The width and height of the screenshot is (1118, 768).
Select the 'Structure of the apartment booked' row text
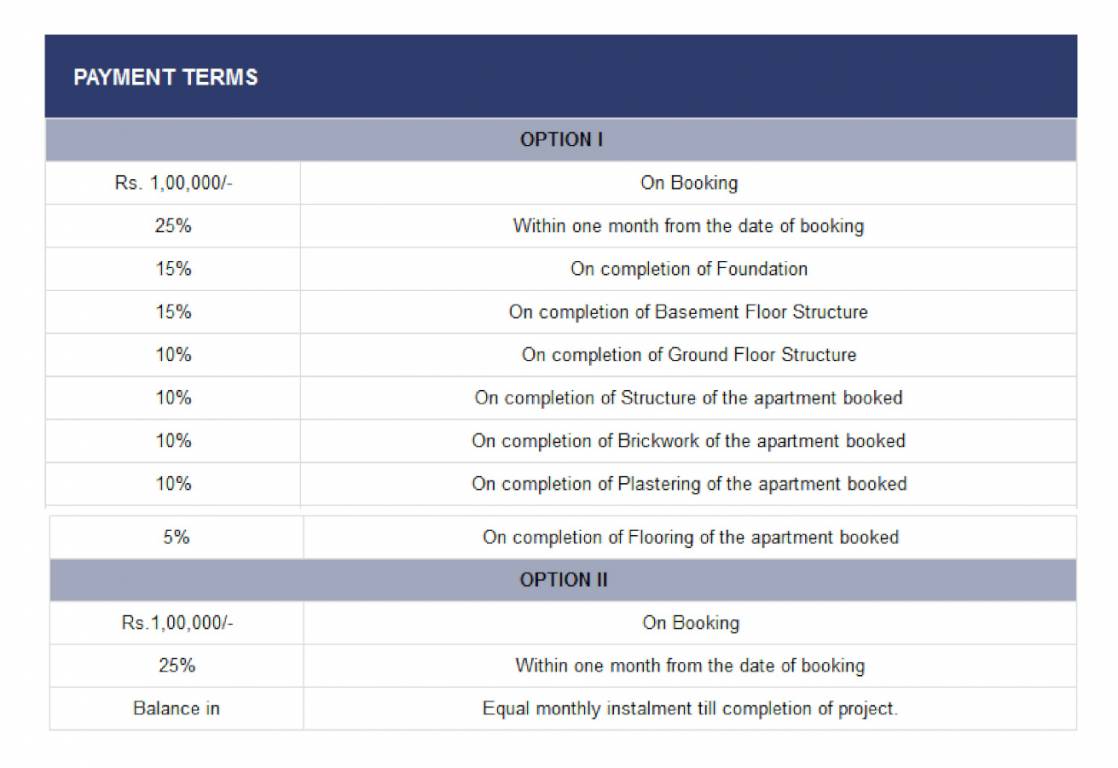(688, 398)
